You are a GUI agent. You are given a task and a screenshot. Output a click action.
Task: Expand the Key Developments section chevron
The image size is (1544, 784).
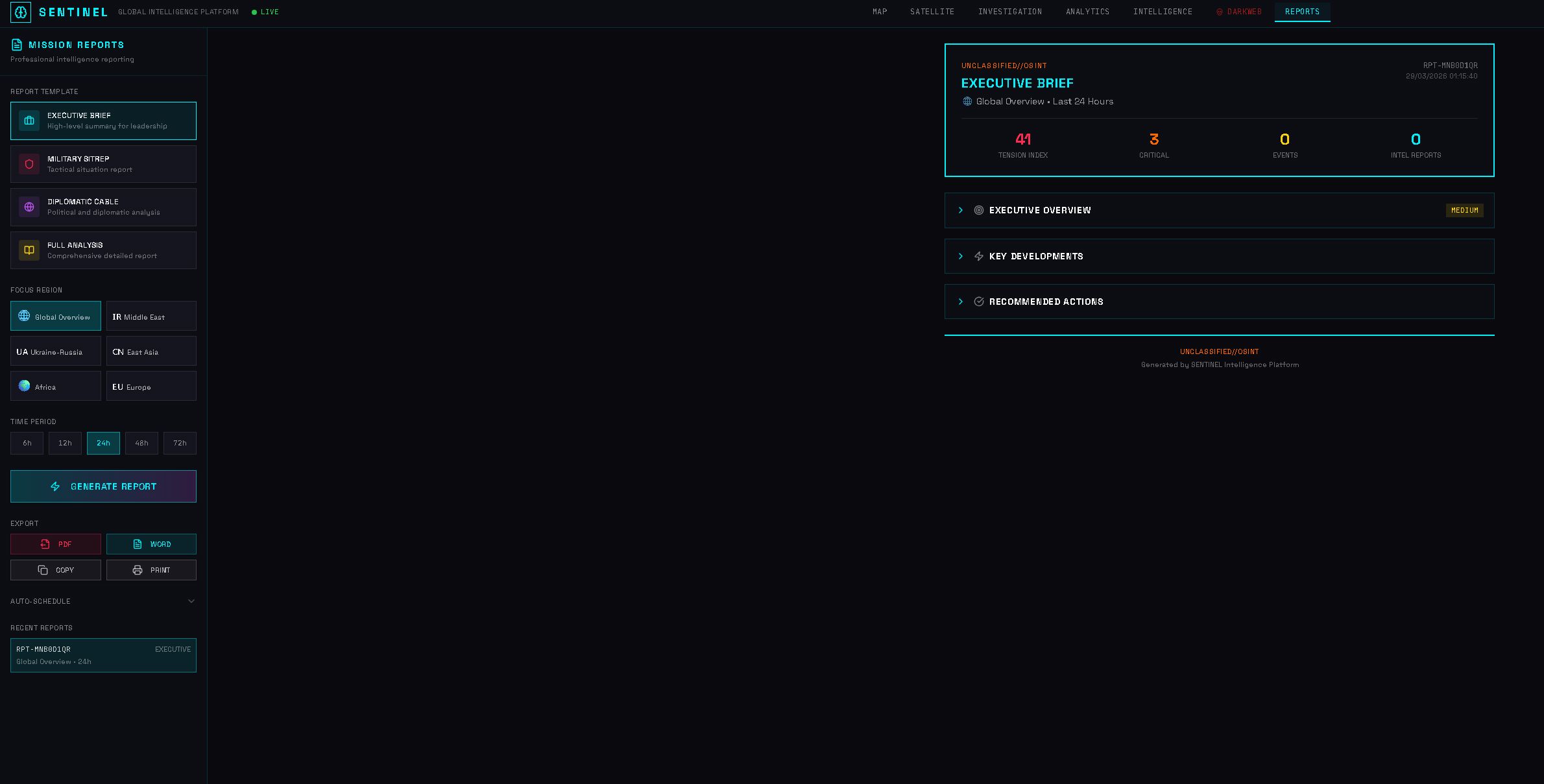click(x=961, y=256)
